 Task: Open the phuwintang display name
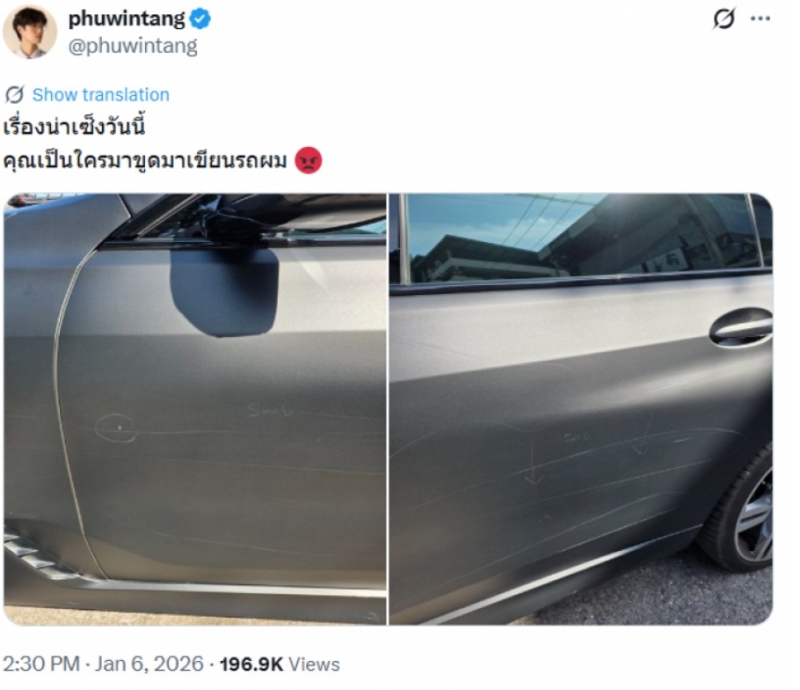coord(126,19)
